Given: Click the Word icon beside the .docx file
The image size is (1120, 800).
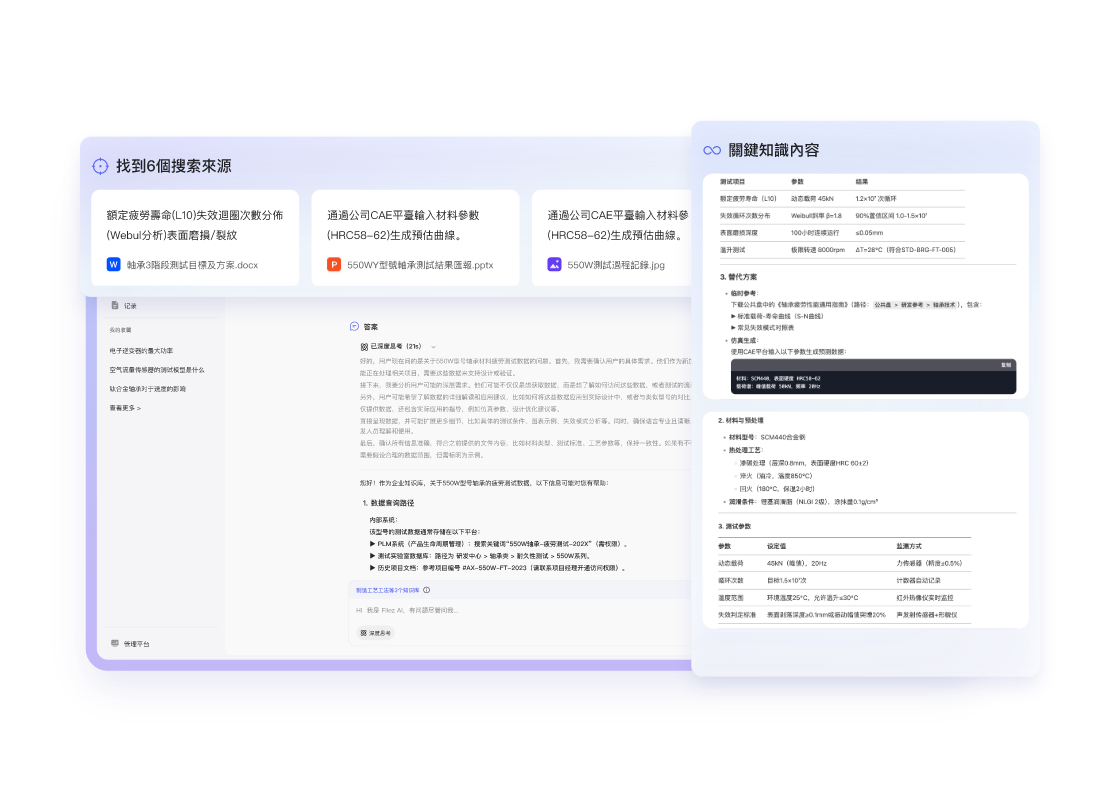Looking at the screenshot, I should tap(113, 265).
